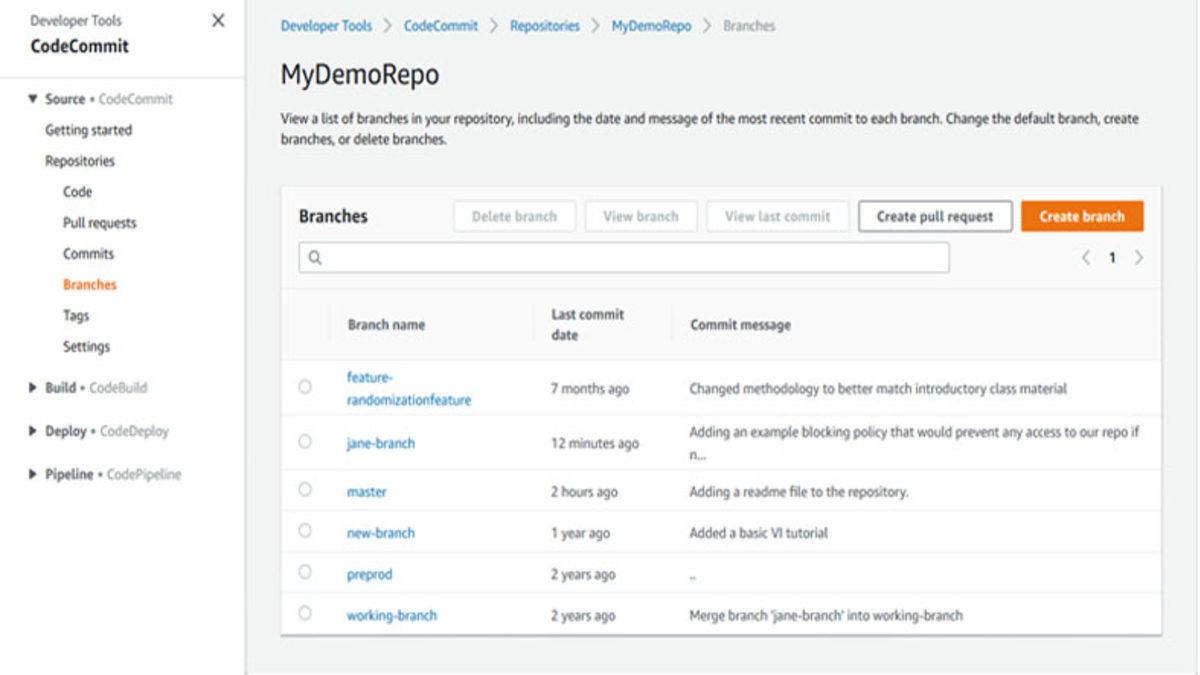Image resolution: width=1200 pixels, height=675 pixels.
Task: Click the Create pull request button
Action: pos(933,215)
